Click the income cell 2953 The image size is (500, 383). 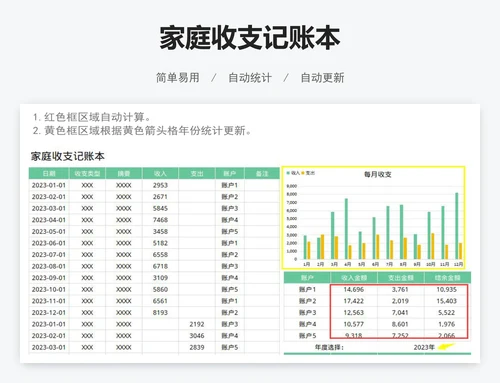(160, 185)
